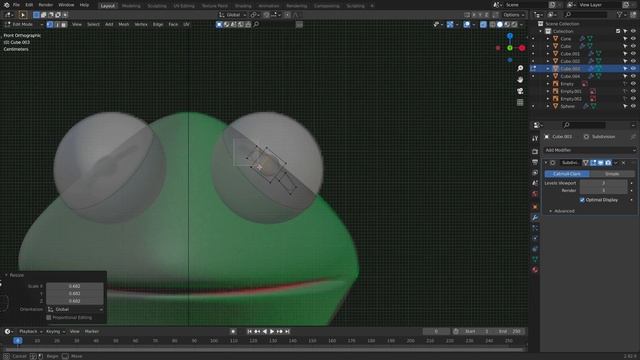This screenshot has width=640, height=360.
Task: Click the green Y axis gizmo ball
Action: click(x=510, y=48)
